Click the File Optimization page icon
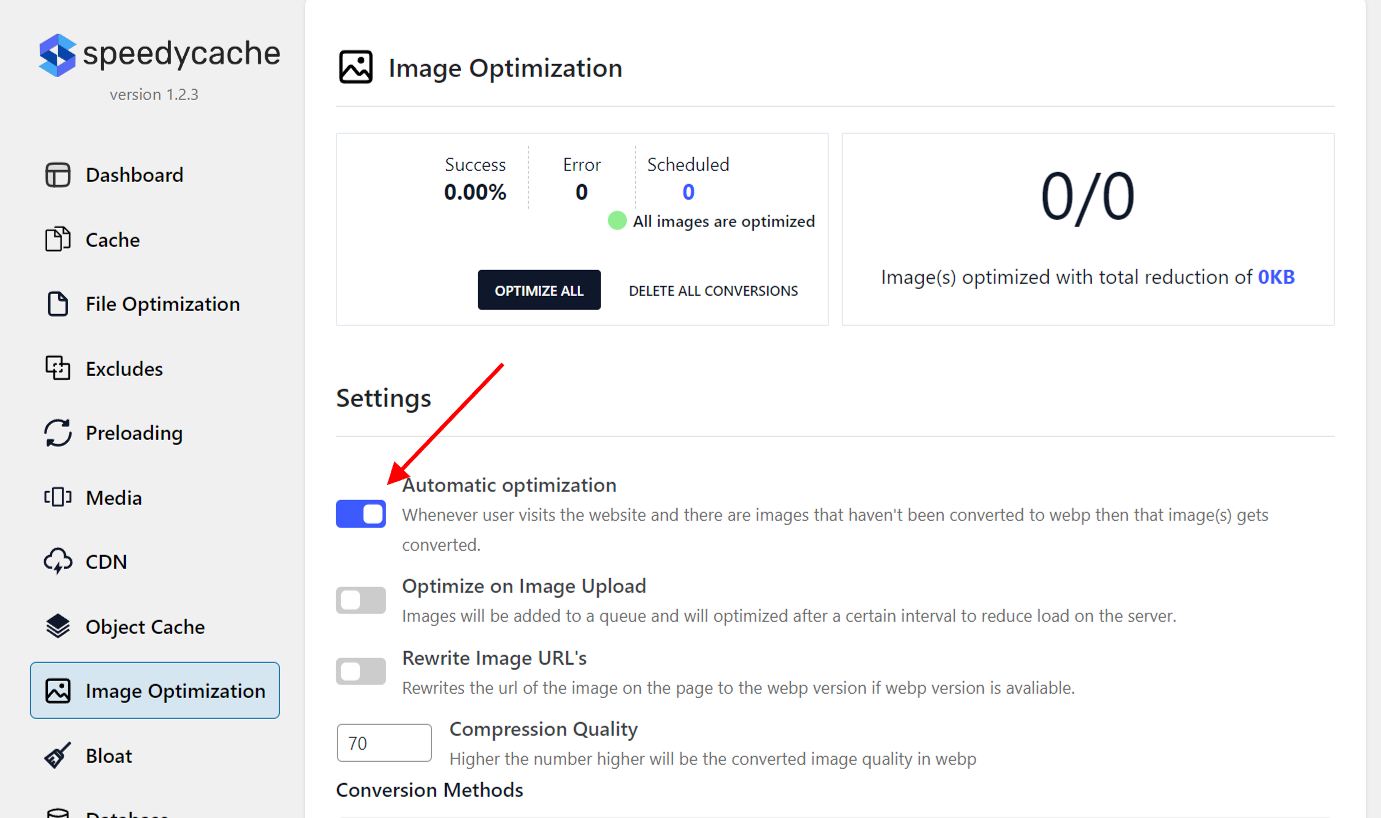Screen dimensions: 1381x818 [58, 304]
